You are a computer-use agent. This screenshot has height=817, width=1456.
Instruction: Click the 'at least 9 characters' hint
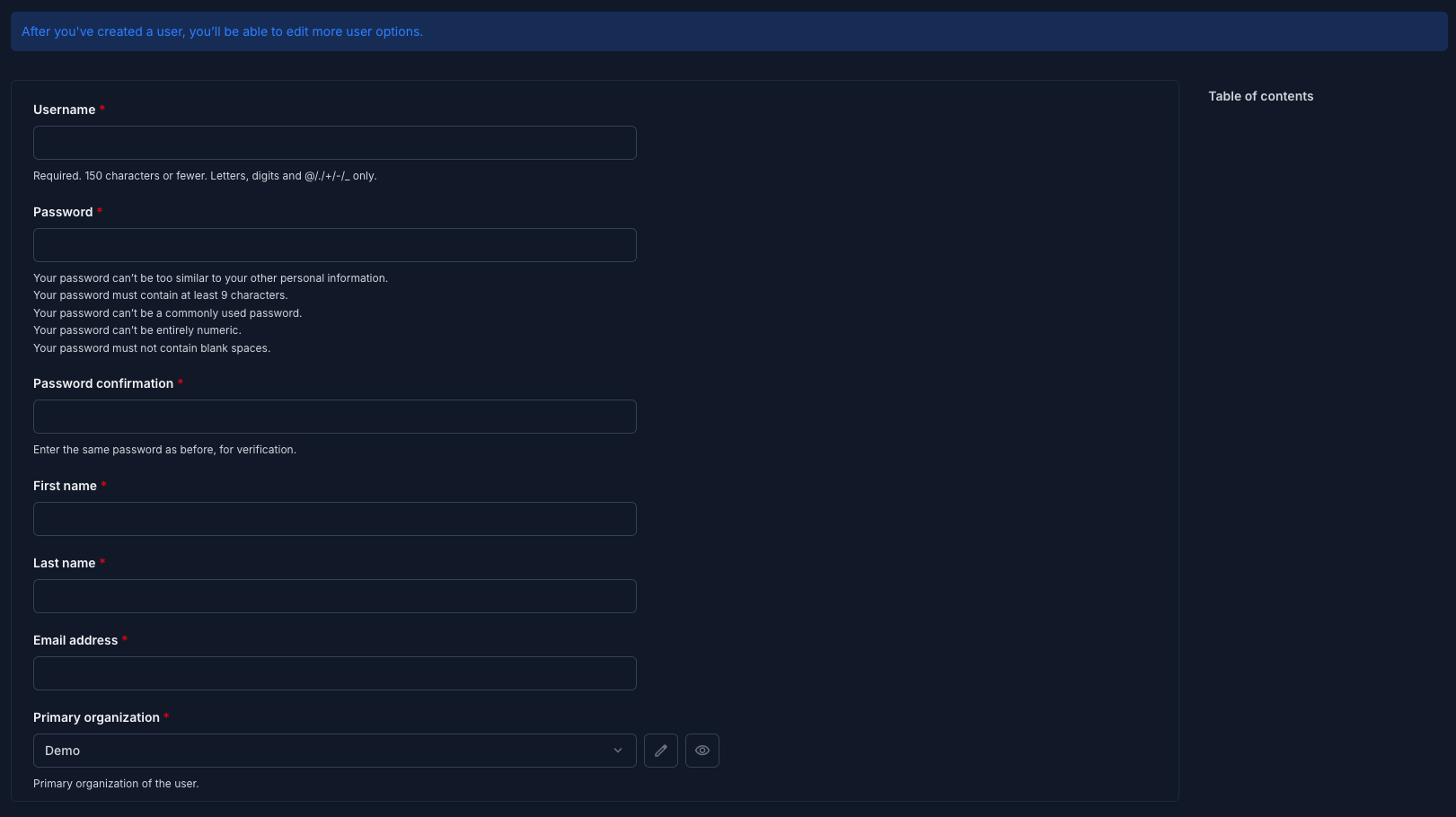pyautogui.click(x=160, y=295)
